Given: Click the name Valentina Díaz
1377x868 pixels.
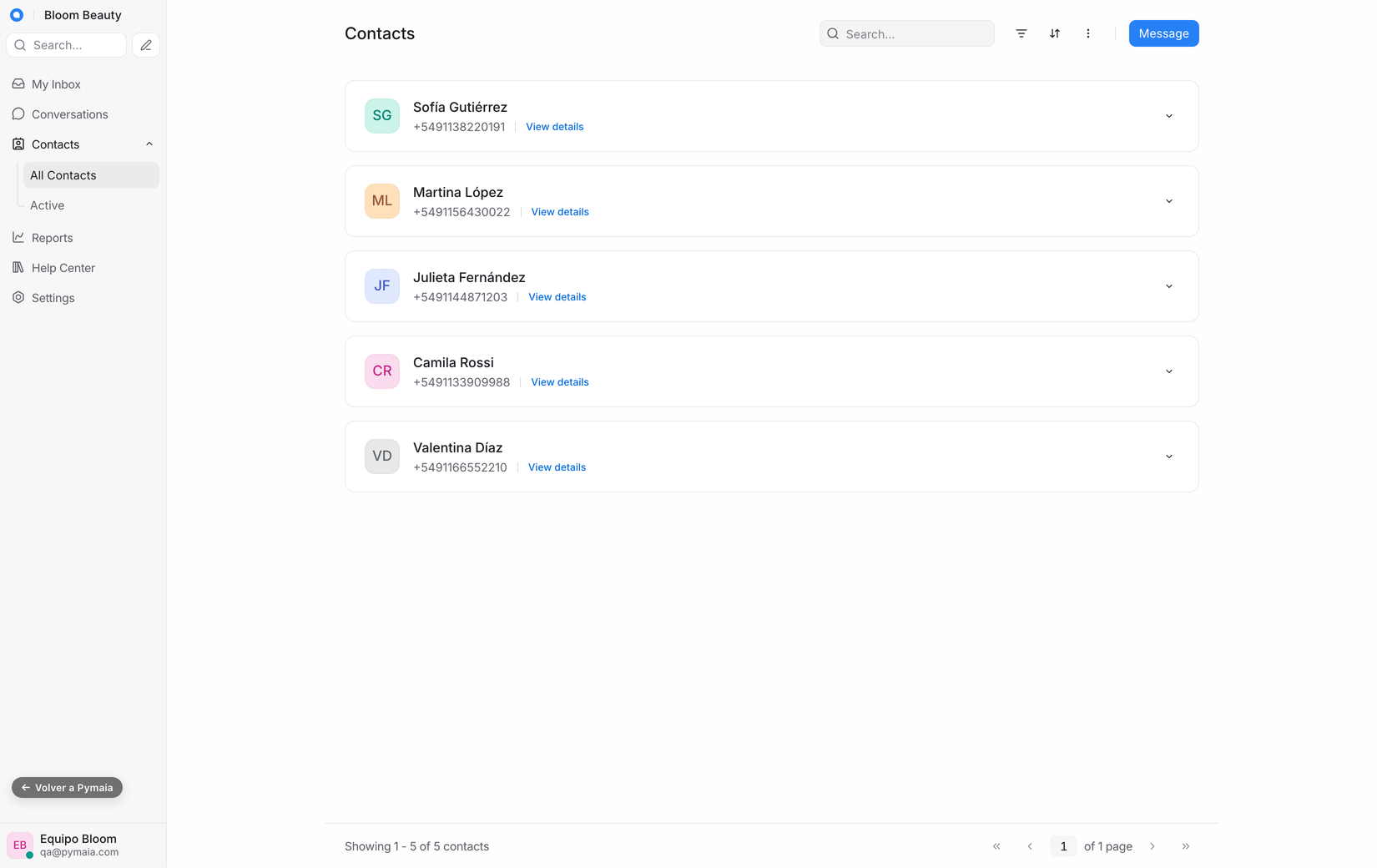Looking at the screenshot, I should (x=458, y=447).
